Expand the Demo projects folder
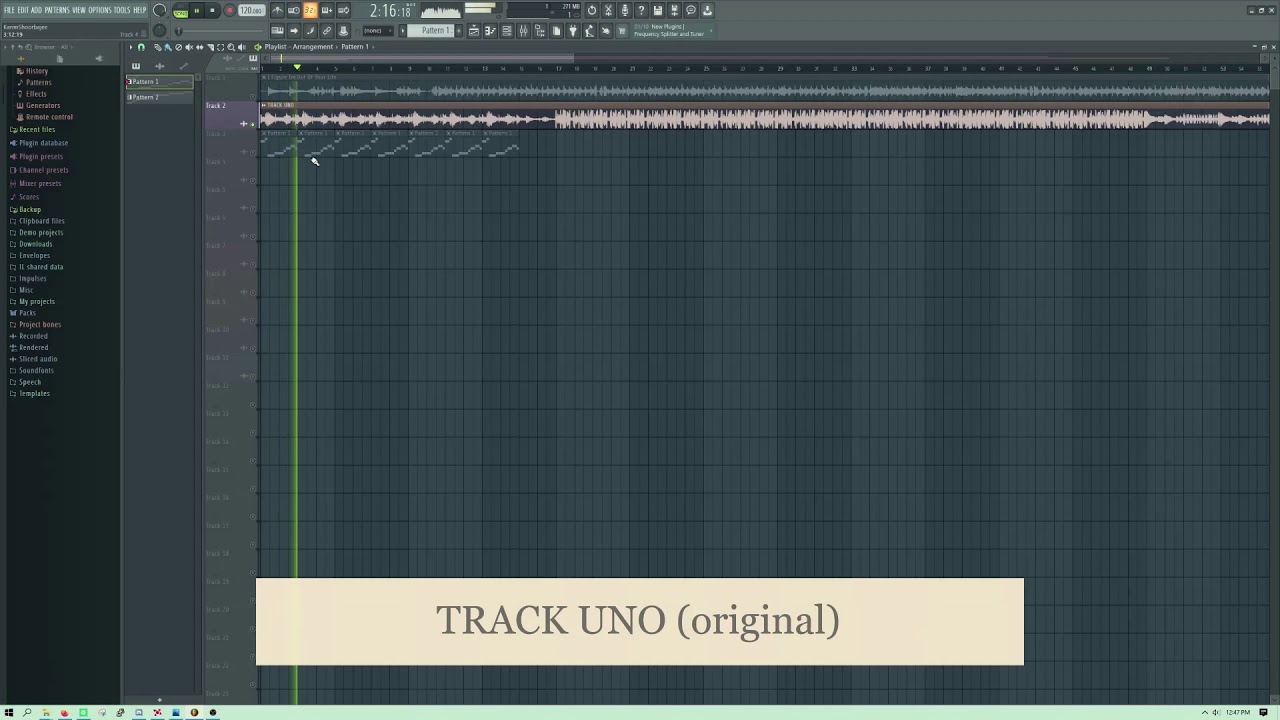The height and width of the screenshot is (720, 1280). tap(40, 233)
